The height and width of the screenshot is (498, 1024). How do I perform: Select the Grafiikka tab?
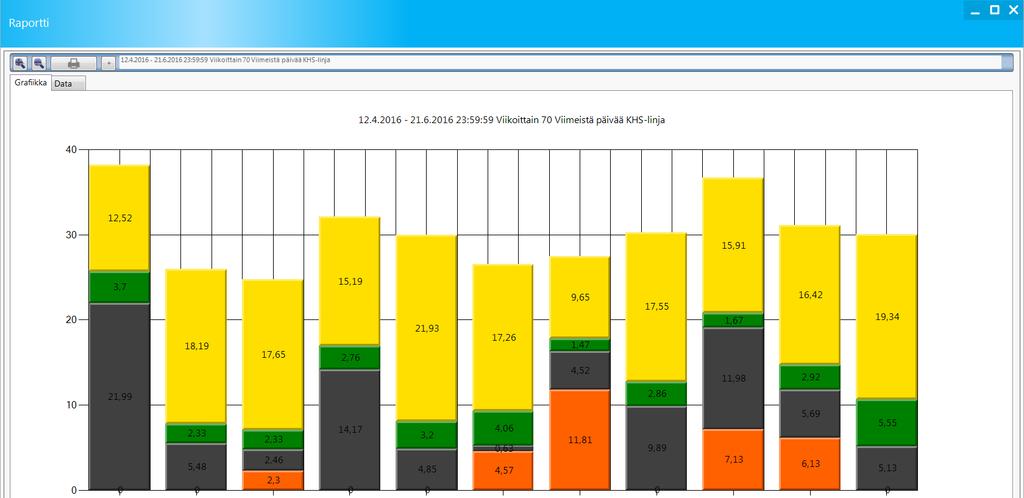pyautogui.click(x=30, y=83)
